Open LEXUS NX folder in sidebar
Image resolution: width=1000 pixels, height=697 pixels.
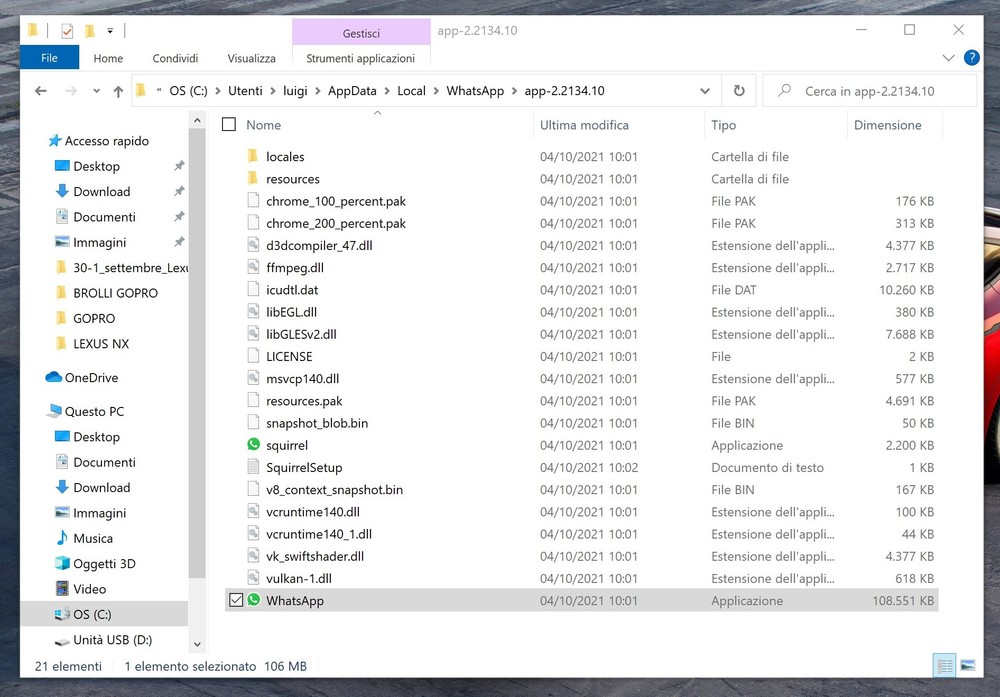point(101,344)
